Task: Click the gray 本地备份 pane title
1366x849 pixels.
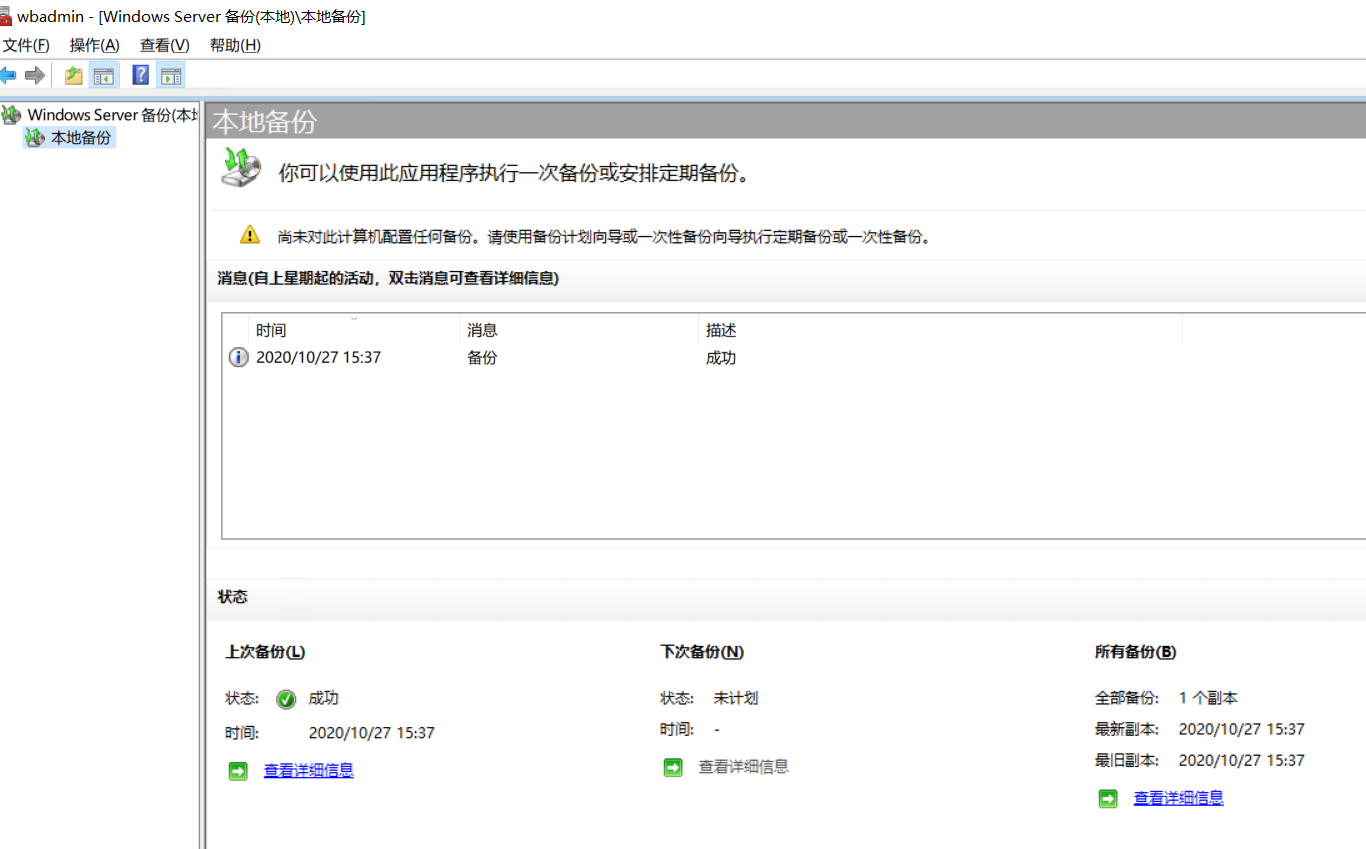Action: 265,122
